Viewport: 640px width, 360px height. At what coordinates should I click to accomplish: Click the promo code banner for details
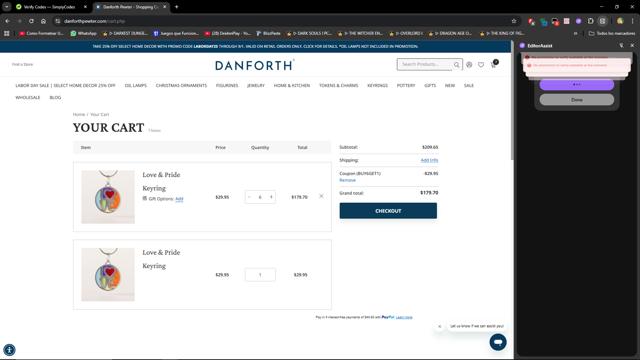(255, 47)
